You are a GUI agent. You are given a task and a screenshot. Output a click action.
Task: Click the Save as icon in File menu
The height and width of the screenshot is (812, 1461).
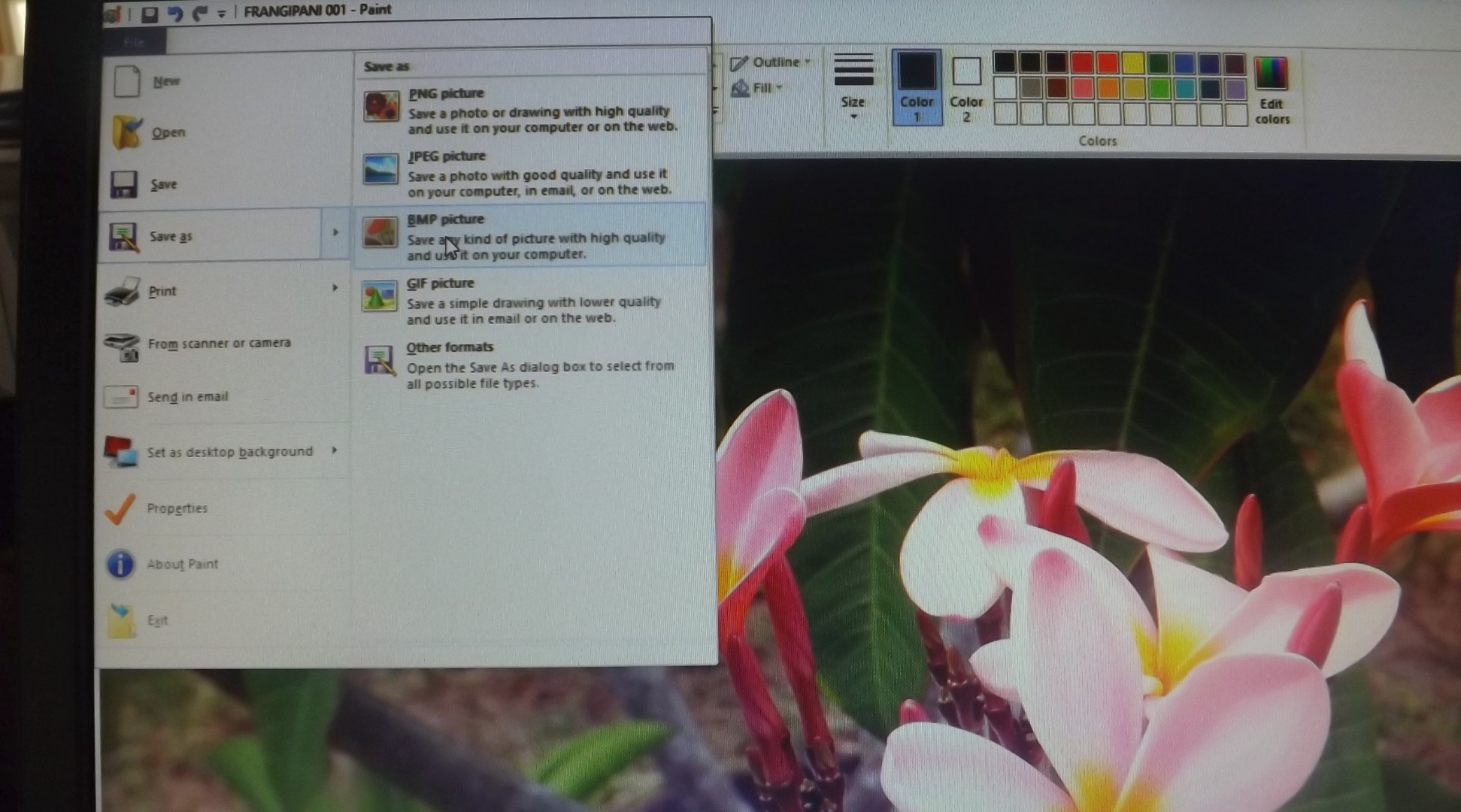click(x=123, y=236)
